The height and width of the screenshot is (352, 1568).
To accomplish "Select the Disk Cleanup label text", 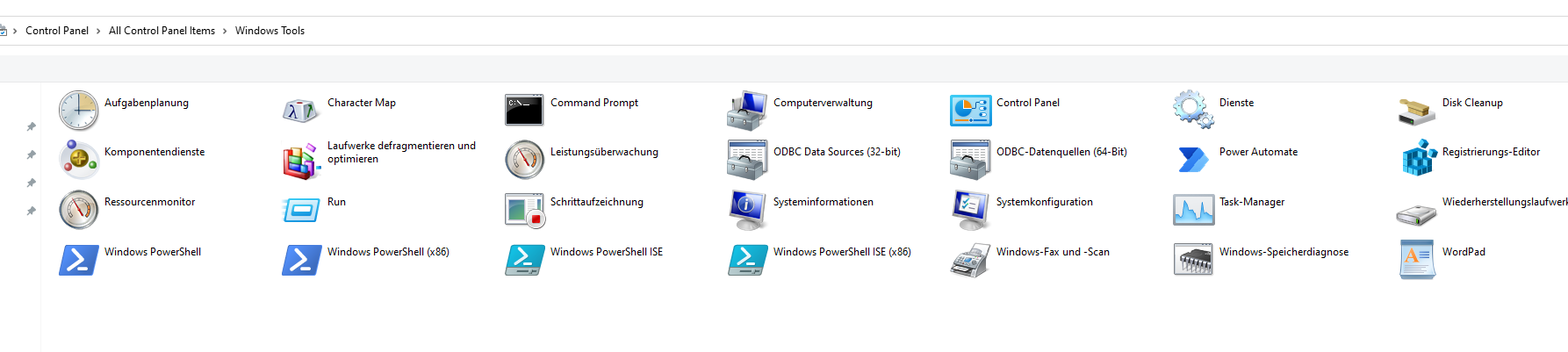I will 1472,103.
